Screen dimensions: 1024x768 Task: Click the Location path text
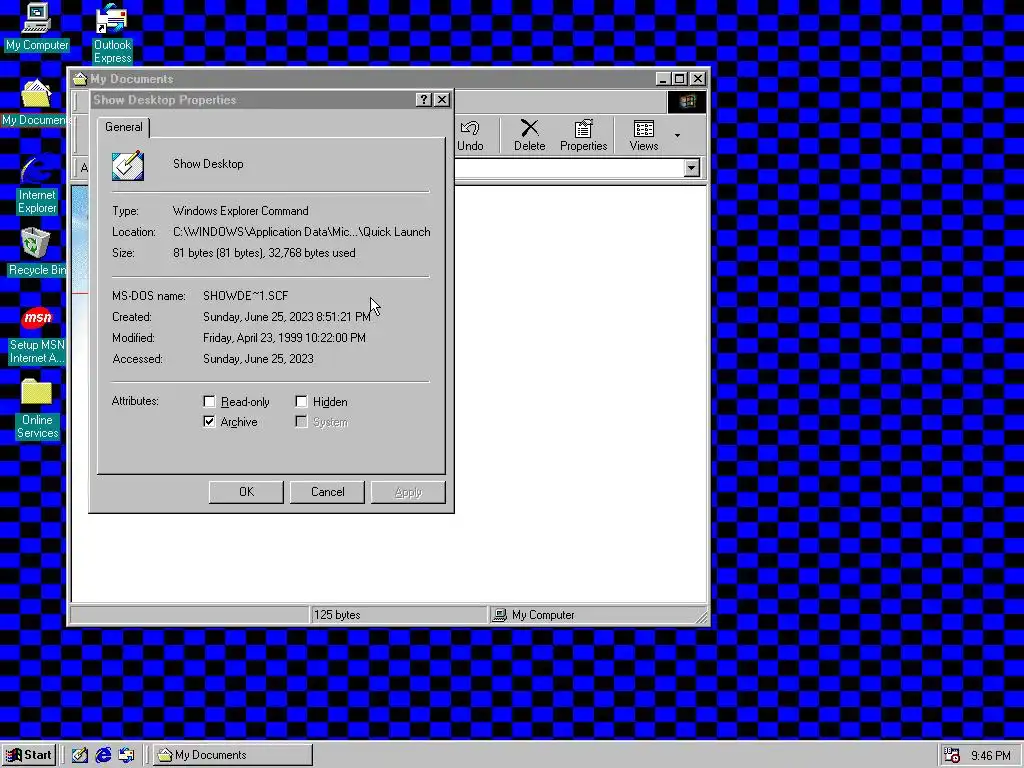(x=302, y=232)
